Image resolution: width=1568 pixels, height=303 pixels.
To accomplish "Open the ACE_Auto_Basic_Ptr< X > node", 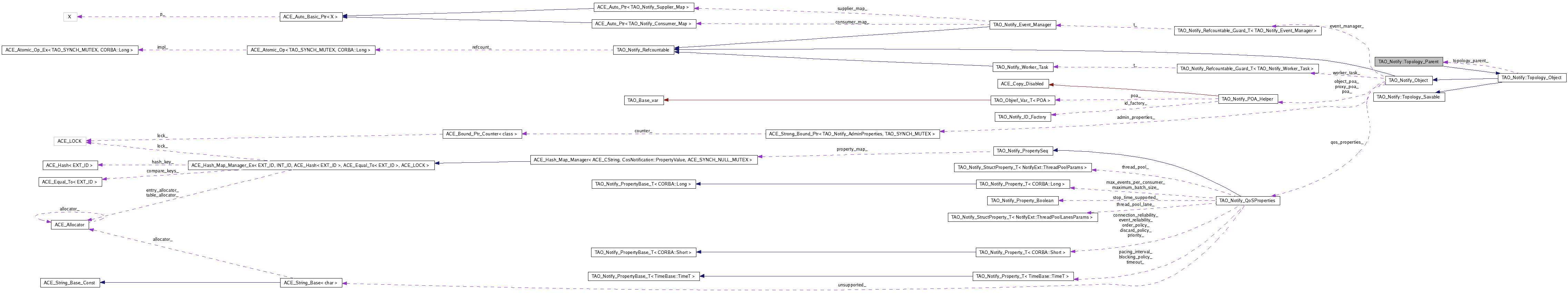I will point(311,17).
